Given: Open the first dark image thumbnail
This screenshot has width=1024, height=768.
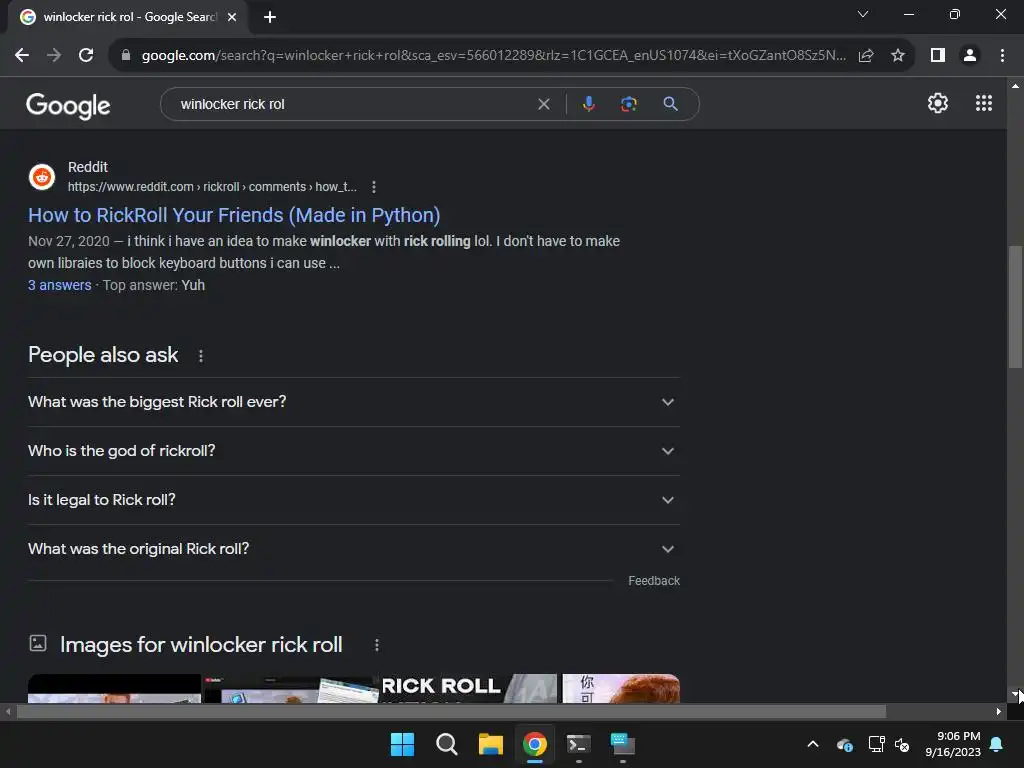Looking at the screenshot, I should (114, 688).
